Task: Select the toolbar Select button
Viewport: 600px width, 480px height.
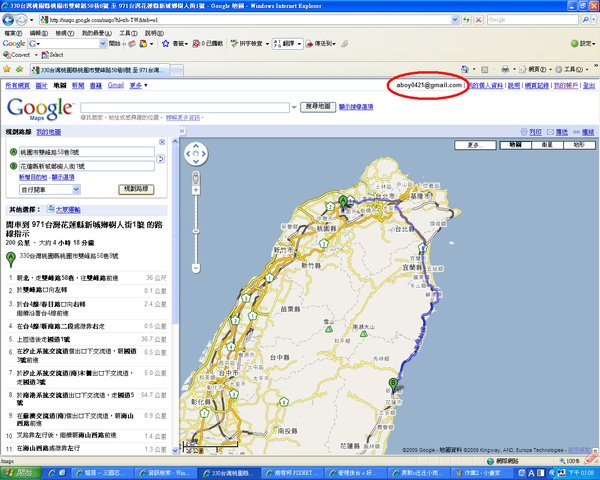Action: tap(52, 55)
